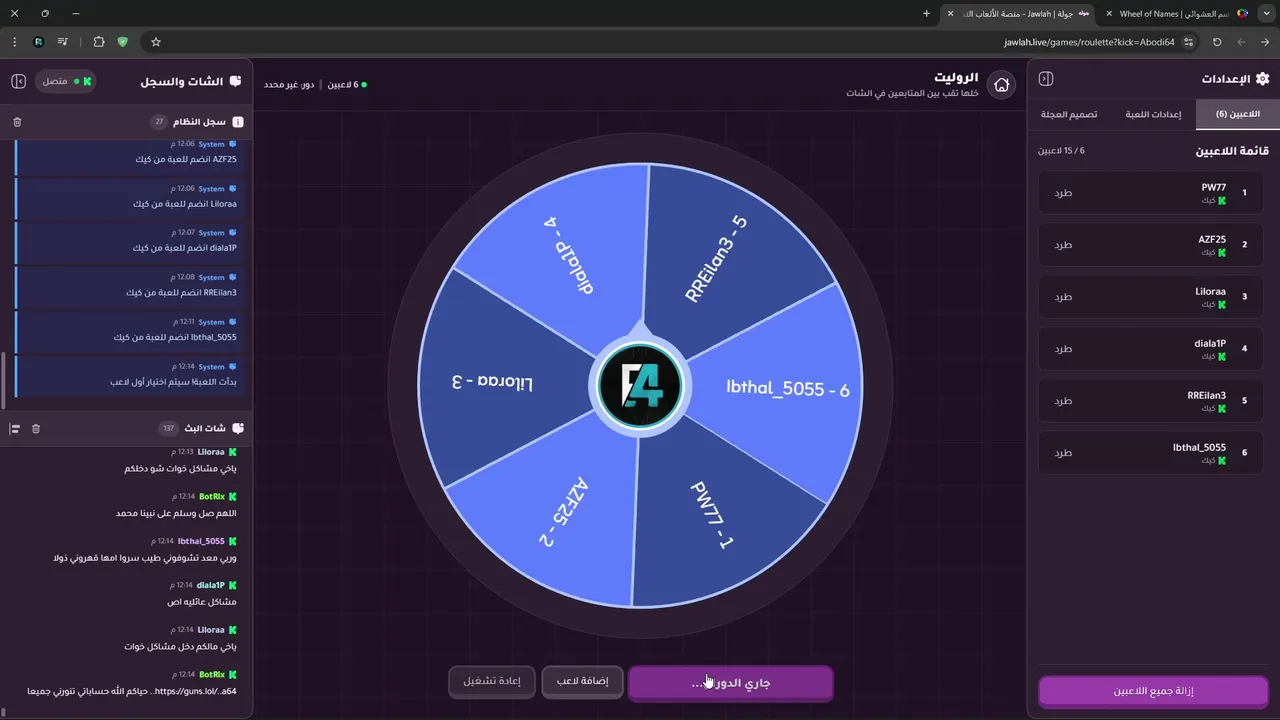Click username diala1P in stream chat
1280x720 pixels.
click(x=211, y=585)
